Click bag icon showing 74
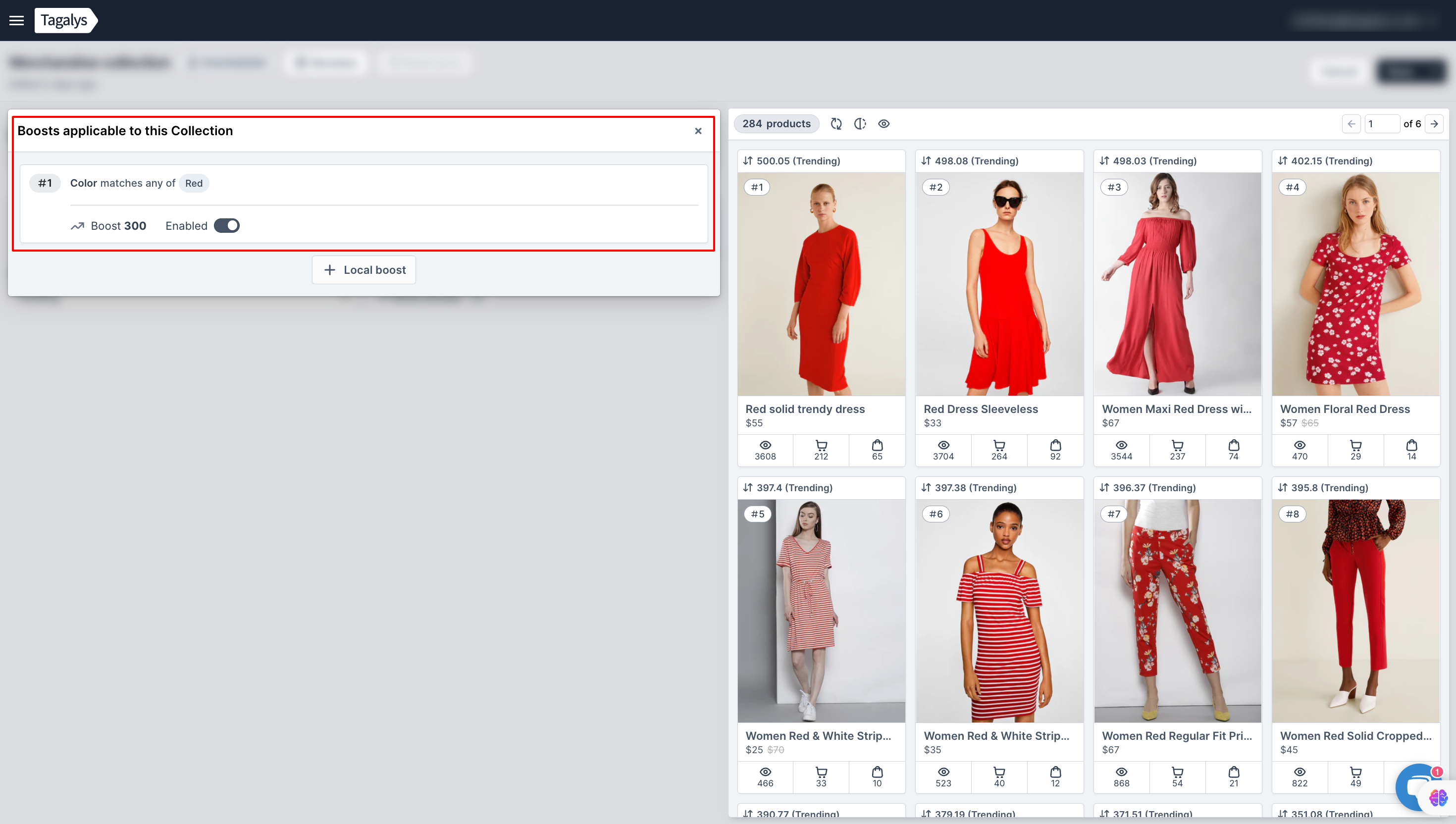The height and width of the screenshot is (824, 1456). [1234, 445]
